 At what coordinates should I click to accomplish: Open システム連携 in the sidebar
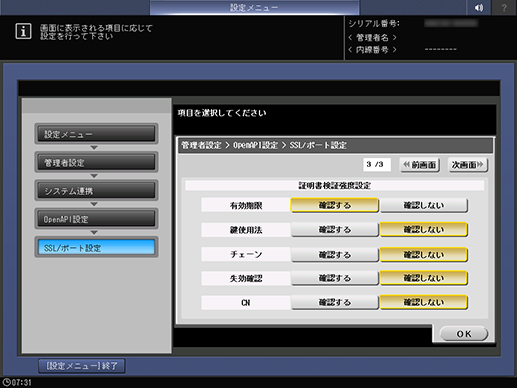point(96,191)
